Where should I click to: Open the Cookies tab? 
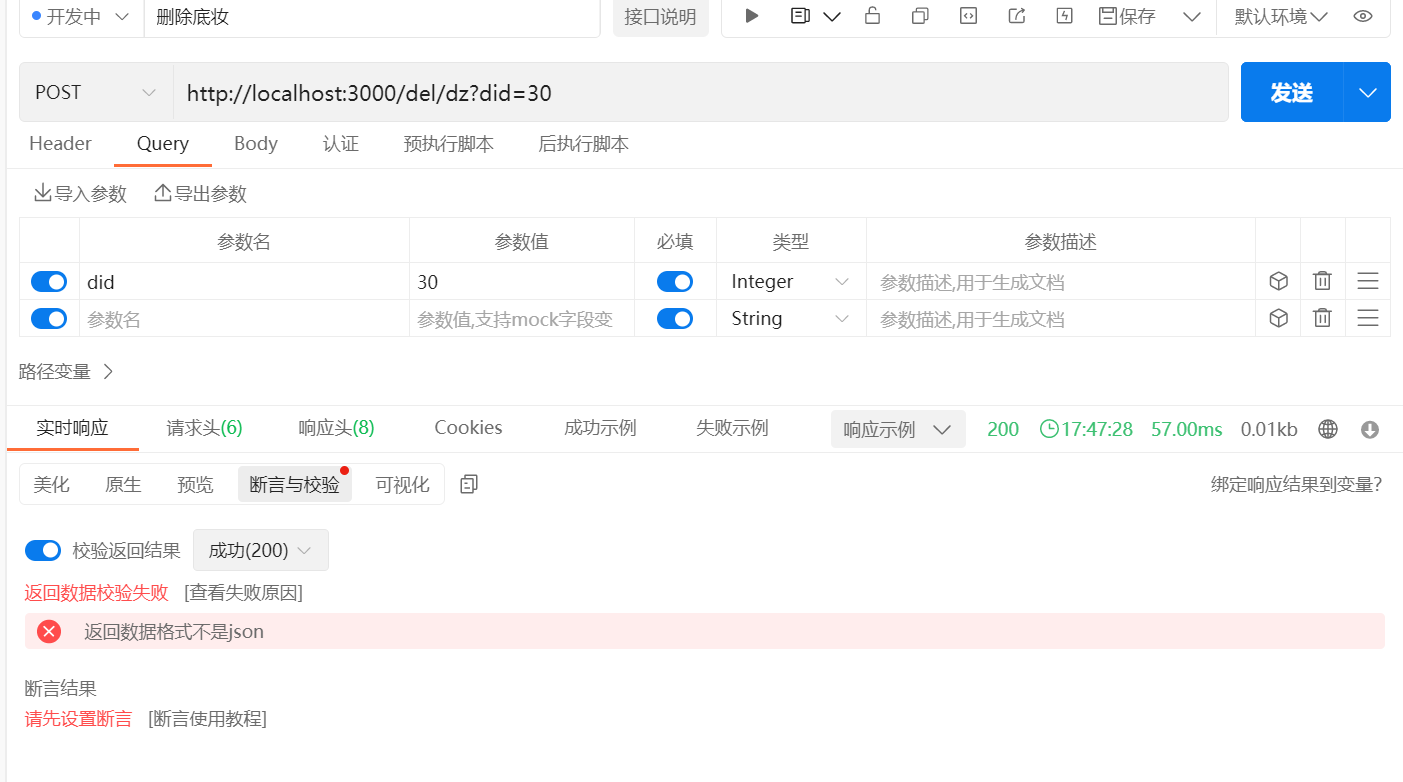(x=468, y=428)
